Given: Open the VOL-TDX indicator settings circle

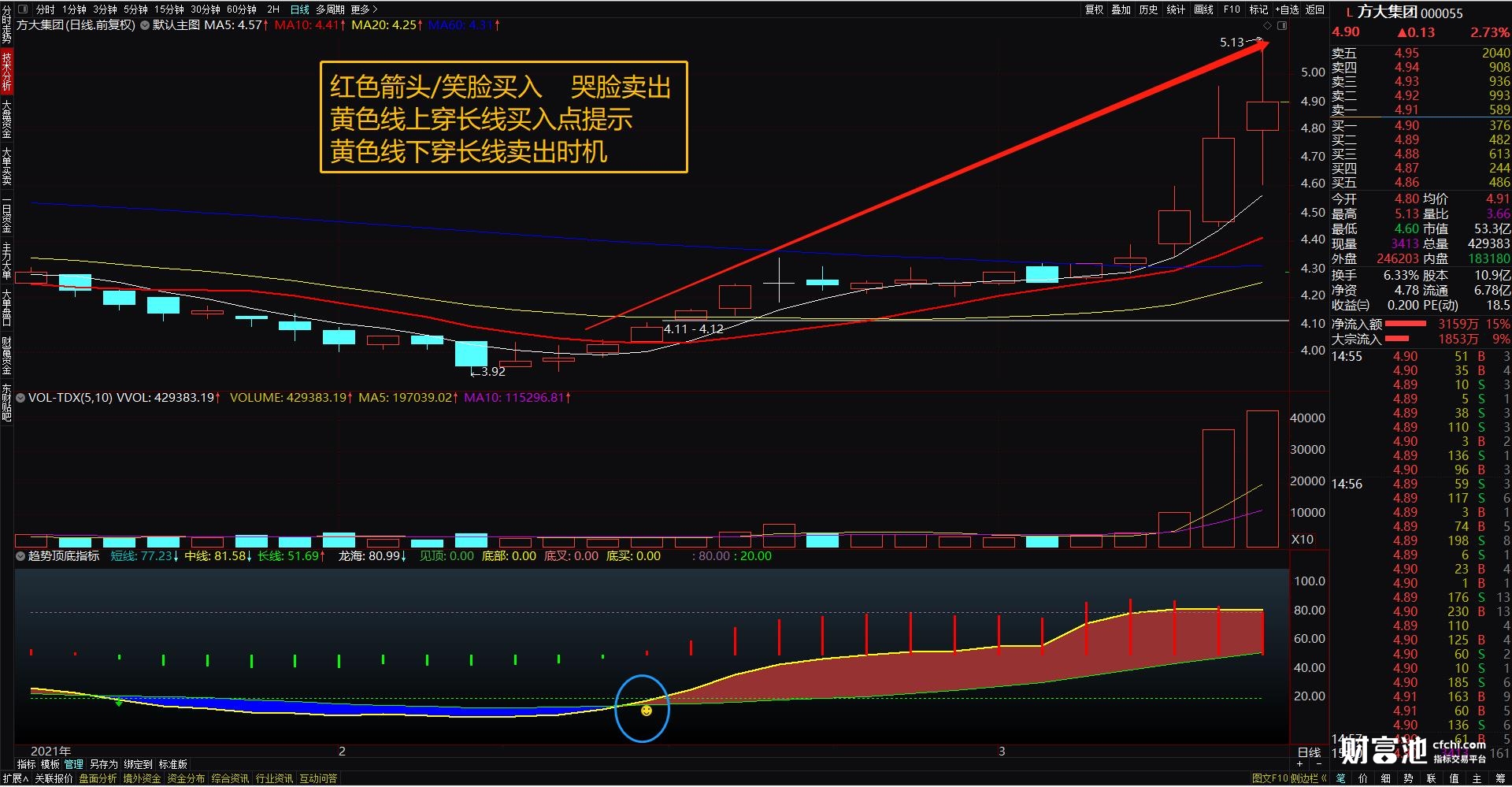Looking at the screenshot, I should point(20,398).
